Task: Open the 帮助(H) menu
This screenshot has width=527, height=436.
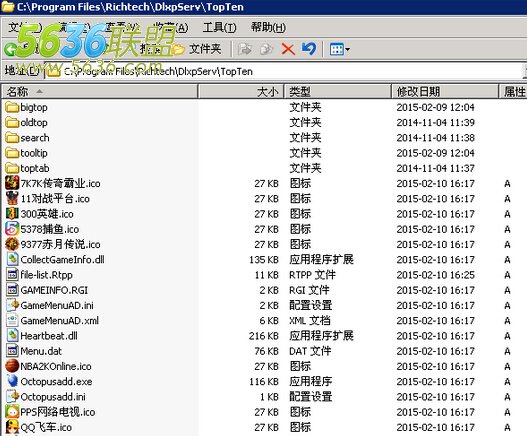Action: (x=268, y=27)
